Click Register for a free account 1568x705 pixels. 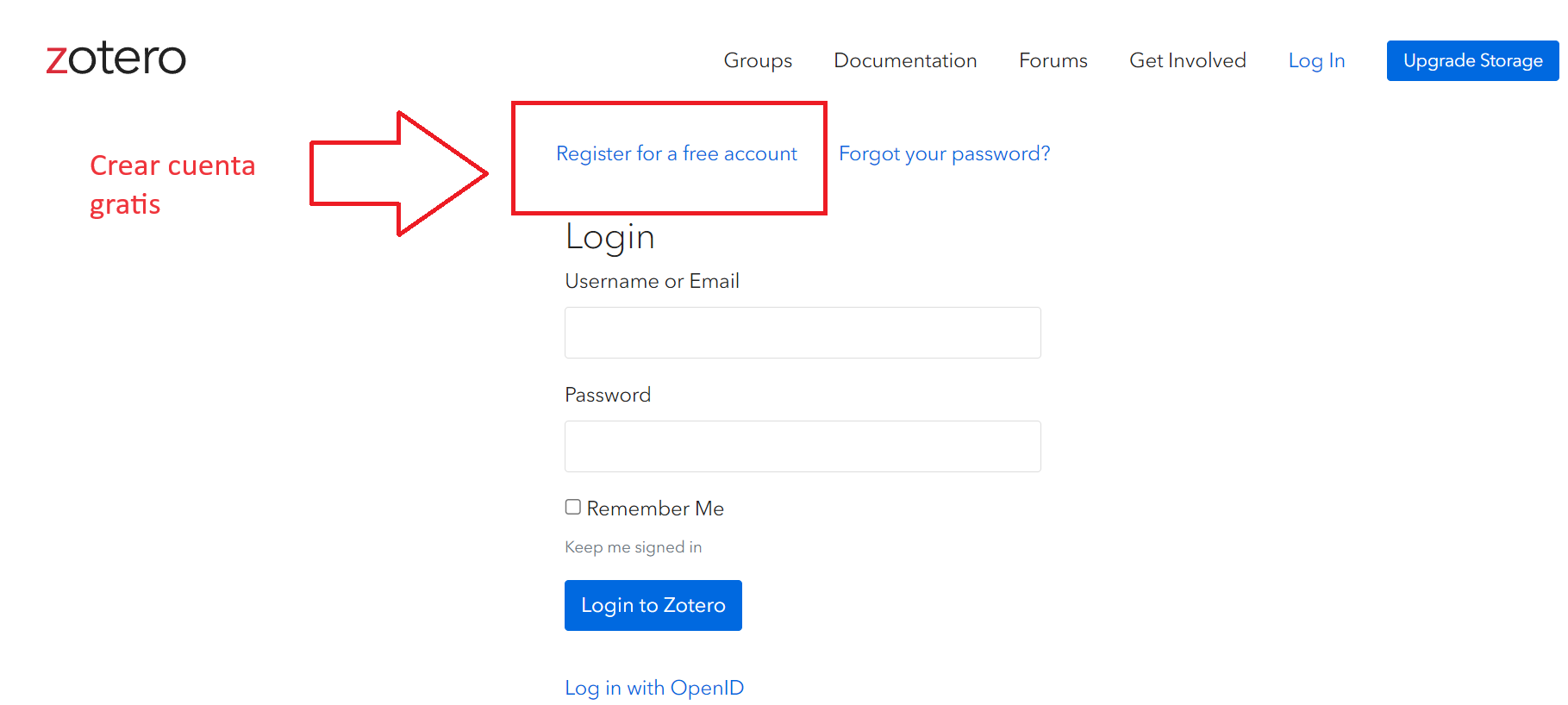point(677,153)
